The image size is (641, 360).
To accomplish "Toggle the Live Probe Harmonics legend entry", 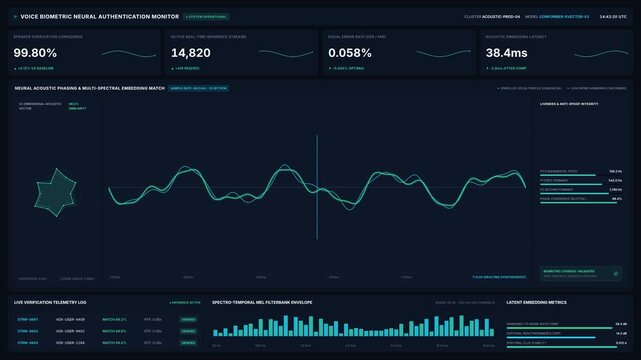I will 596,88.
